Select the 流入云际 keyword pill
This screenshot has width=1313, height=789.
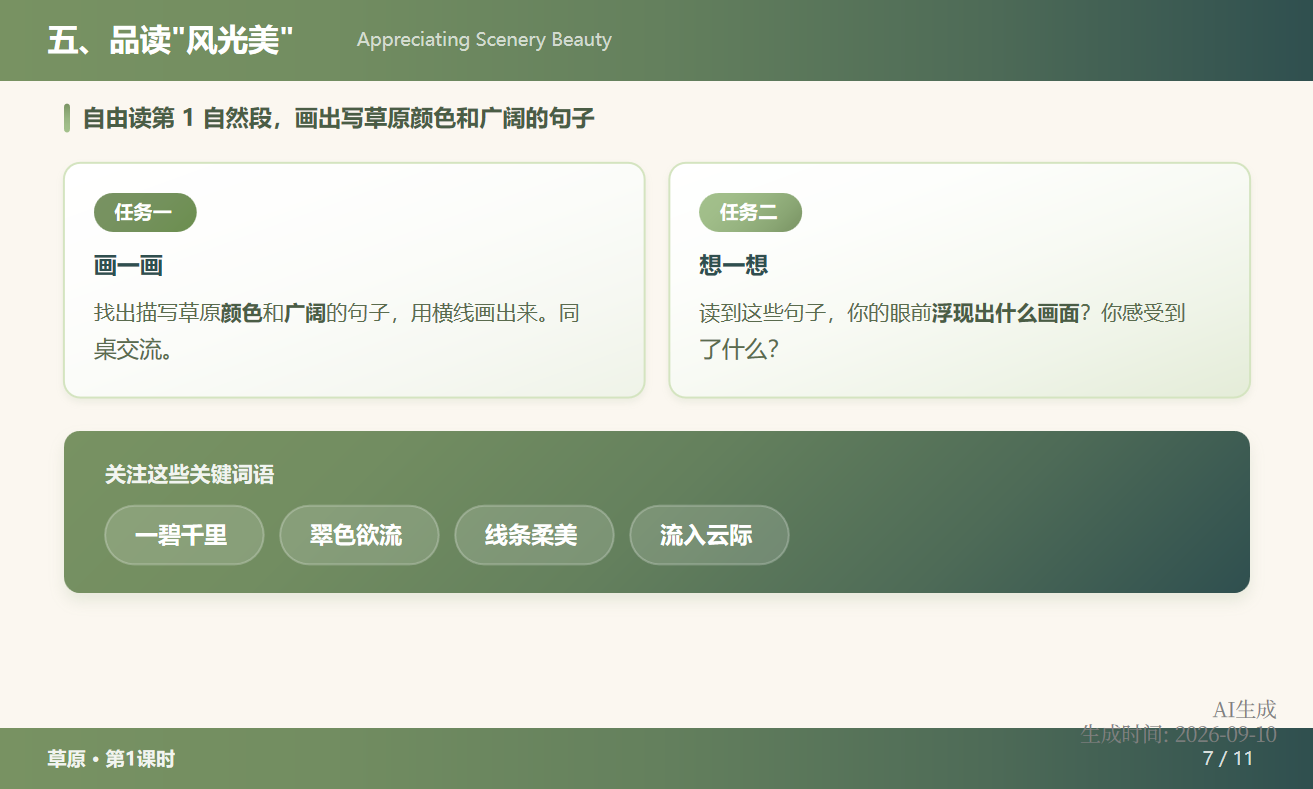coord(709,535)
